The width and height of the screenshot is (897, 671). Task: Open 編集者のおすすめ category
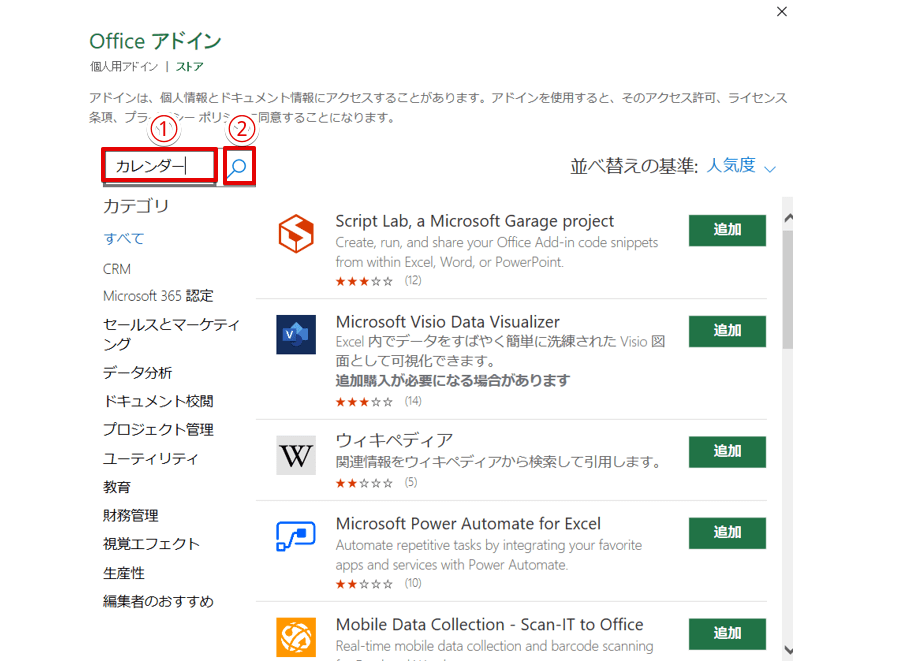tap(158, 601)
